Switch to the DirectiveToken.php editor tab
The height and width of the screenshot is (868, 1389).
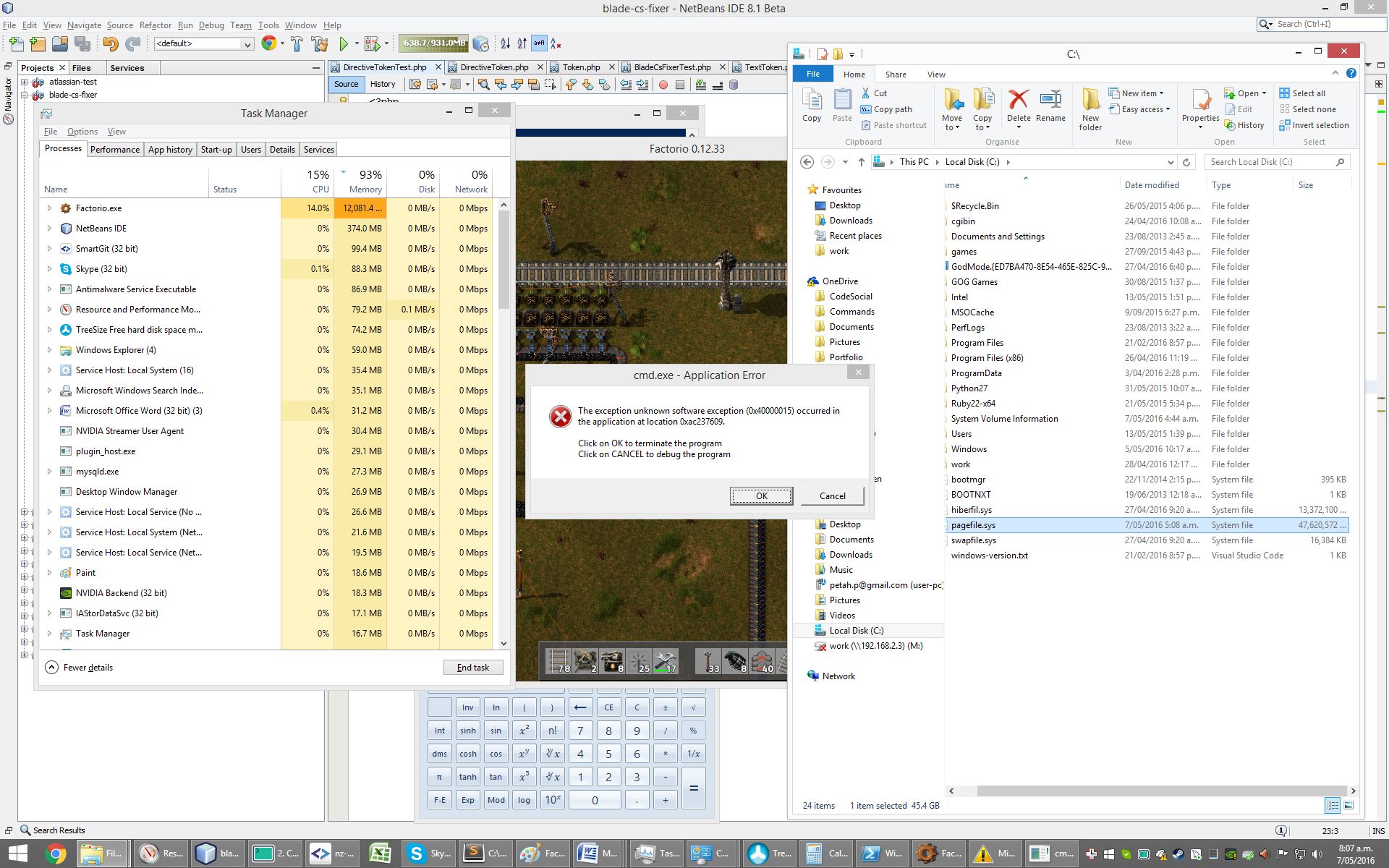click(x=494, y=67)
